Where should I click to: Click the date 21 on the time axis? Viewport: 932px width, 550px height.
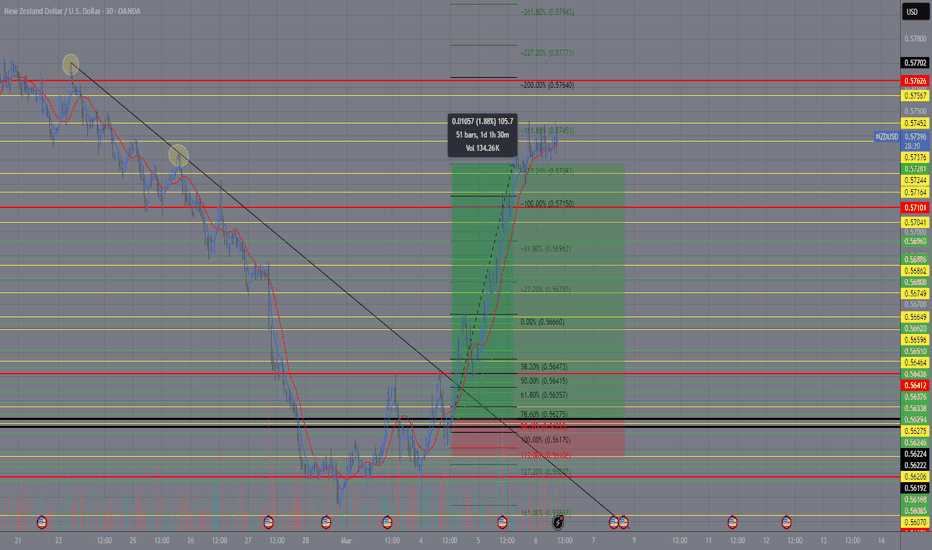tap(18, 540)
